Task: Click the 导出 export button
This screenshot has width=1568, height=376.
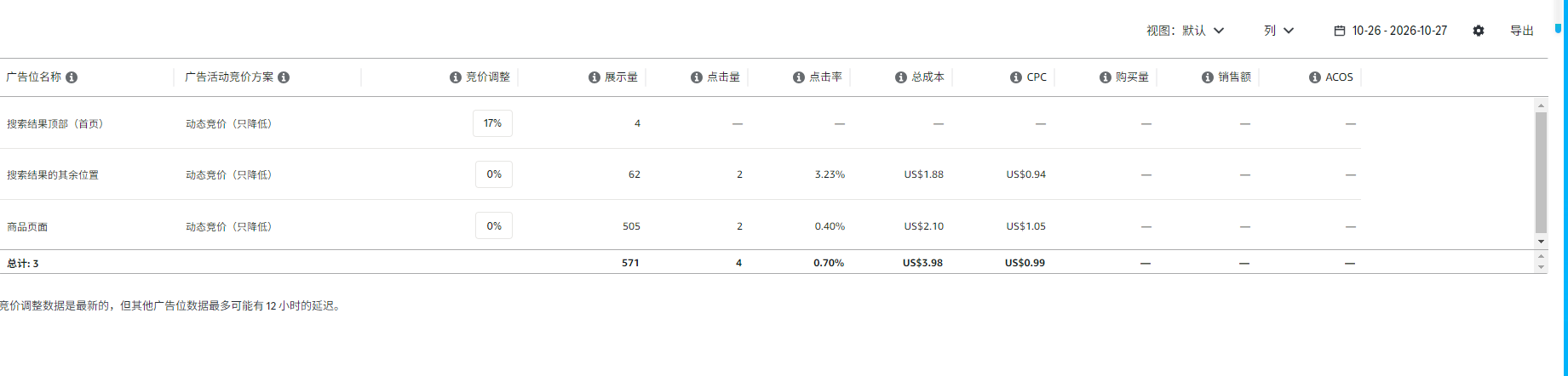Action: tap(1522, 31)
